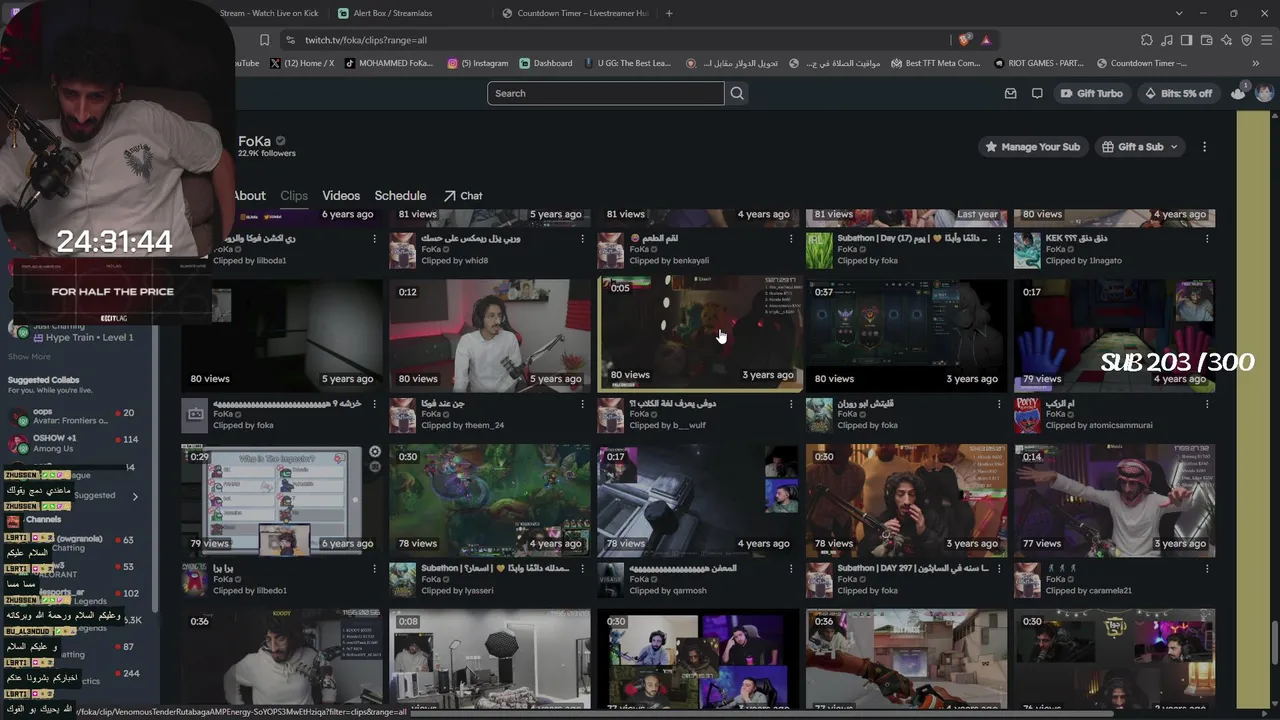The height and width of the screenshot is (720, 1280).
Task: Click Show More in the sidebar
Action: [29, 357]
